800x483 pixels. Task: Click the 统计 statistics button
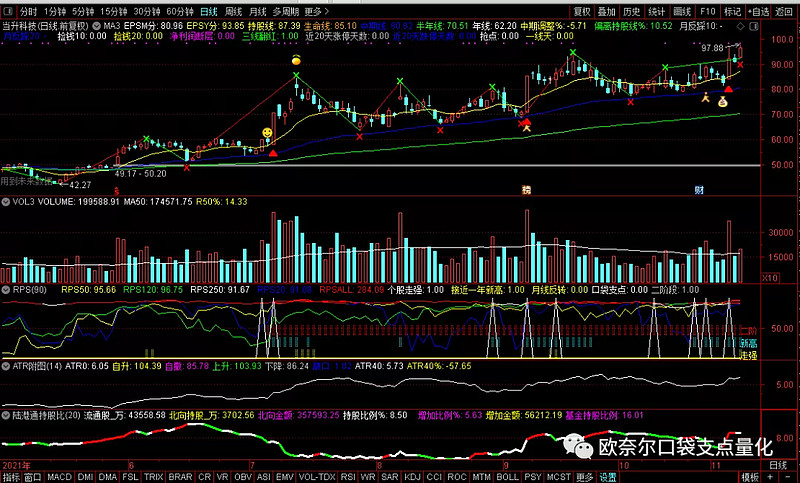tap(657, 11)
